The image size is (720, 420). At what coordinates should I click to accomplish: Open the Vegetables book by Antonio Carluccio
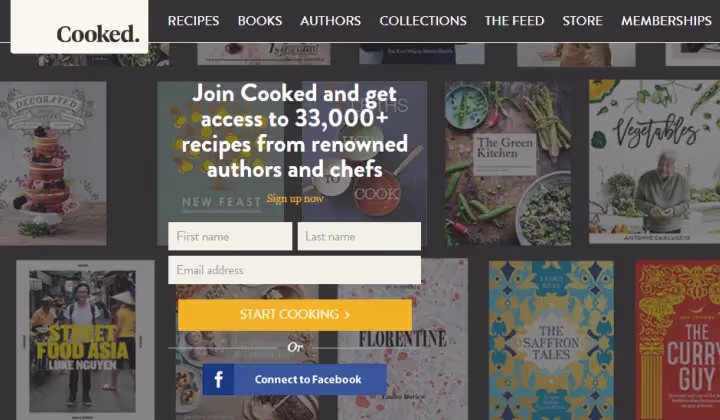pyautogui.click(x=654, y=162)
